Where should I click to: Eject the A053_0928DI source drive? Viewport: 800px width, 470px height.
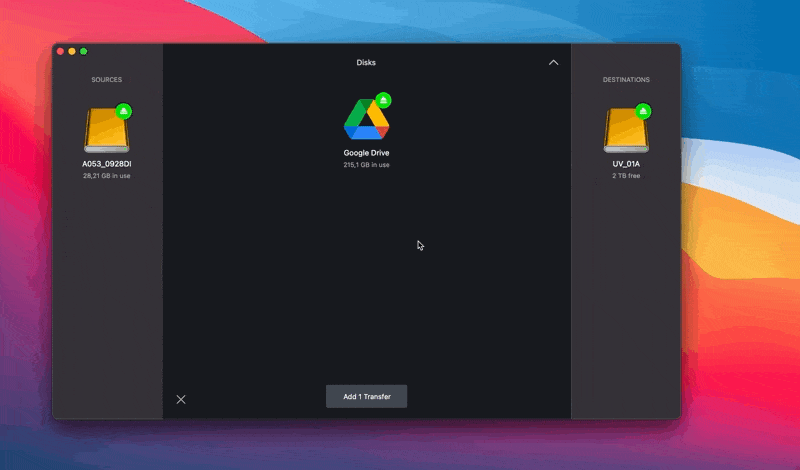tap(123, 111)
